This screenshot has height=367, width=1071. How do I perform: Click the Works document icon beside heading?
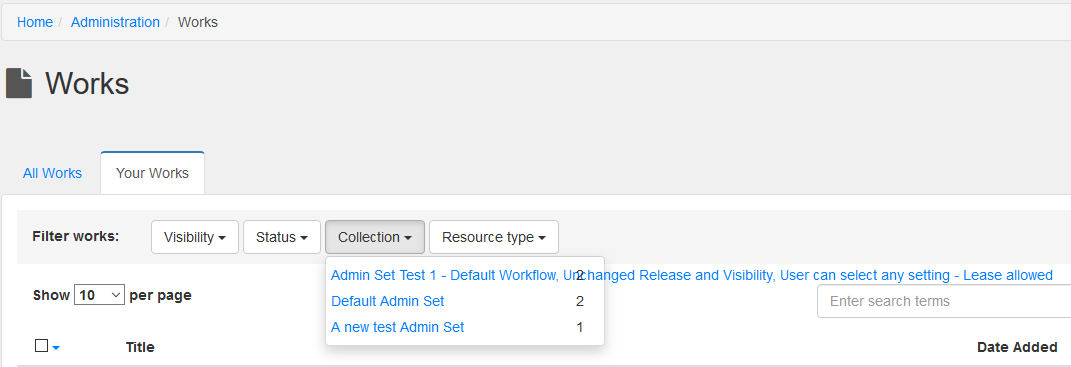[19, 83]
